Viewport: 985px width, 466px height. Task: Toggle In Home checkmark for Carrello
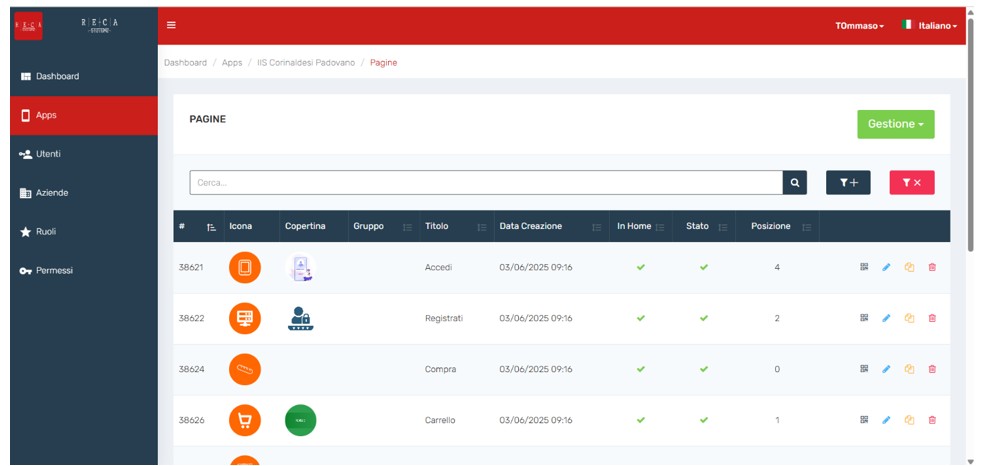[x=641, y=420]
